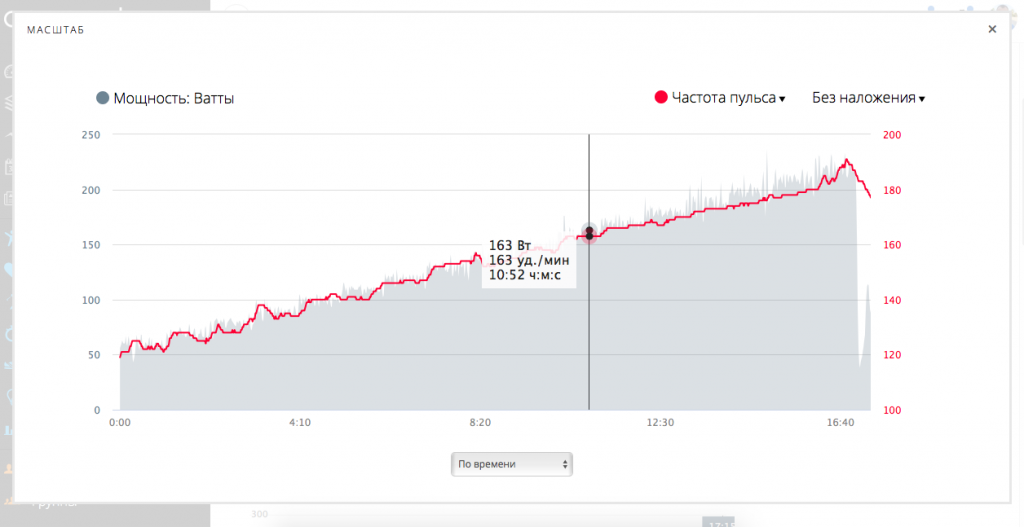This screenshot has height=527, width=1024.
Task: Click the 250 watts axis label
Action: [x=91, y=135]
